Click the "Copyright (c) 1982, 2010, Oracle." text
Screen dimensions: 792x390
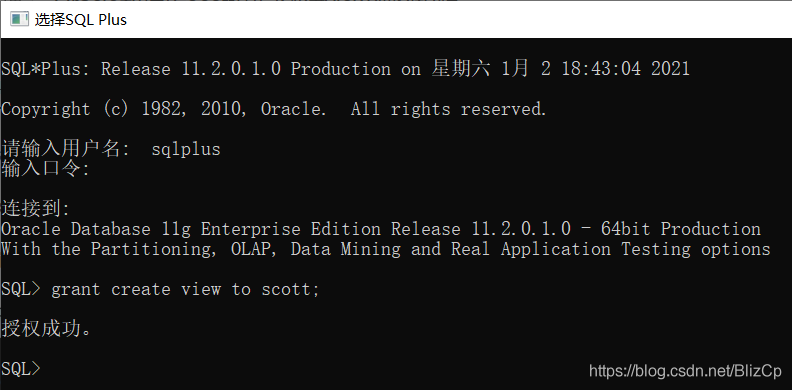[x=164, y=109]
